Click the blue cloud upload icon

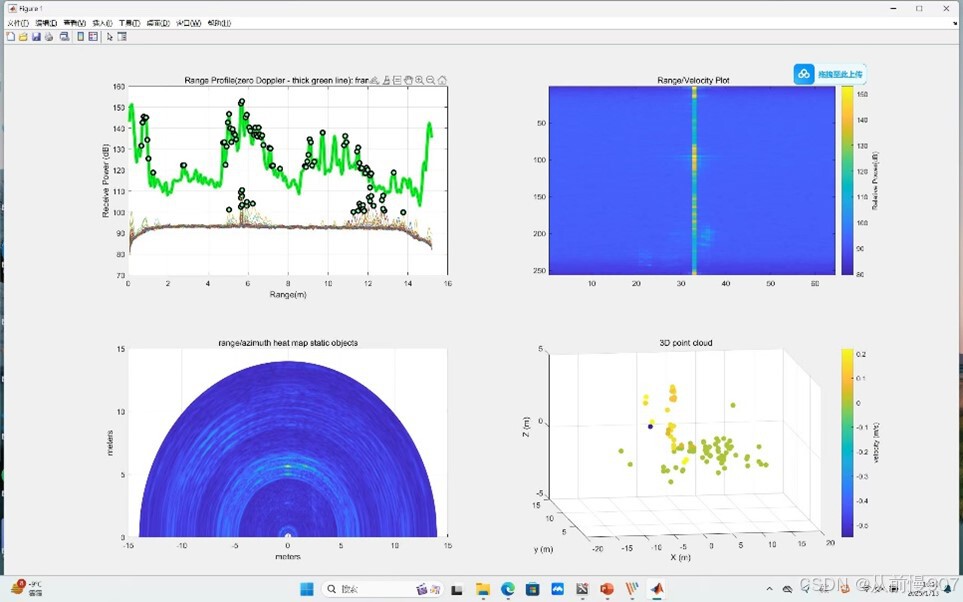click(803, 74)
